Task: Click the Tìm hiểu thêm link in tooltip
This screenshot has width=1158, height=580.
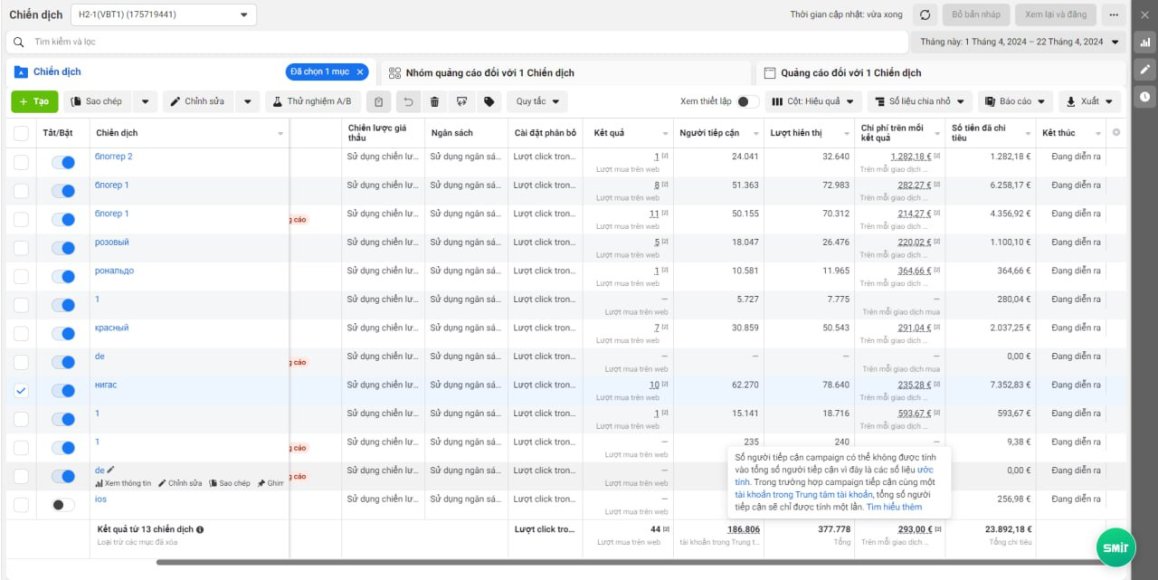Action: click(894, 508)
